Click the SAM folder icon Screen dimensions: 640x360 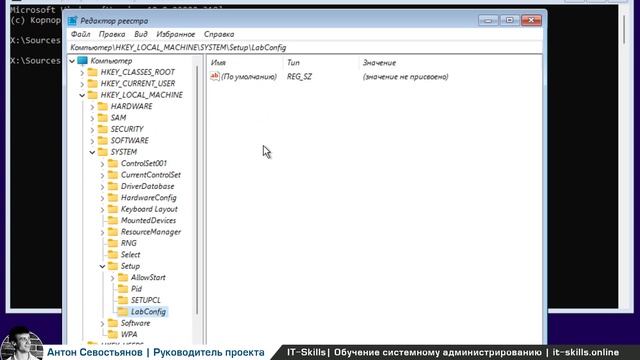click(x=103, y=118)
